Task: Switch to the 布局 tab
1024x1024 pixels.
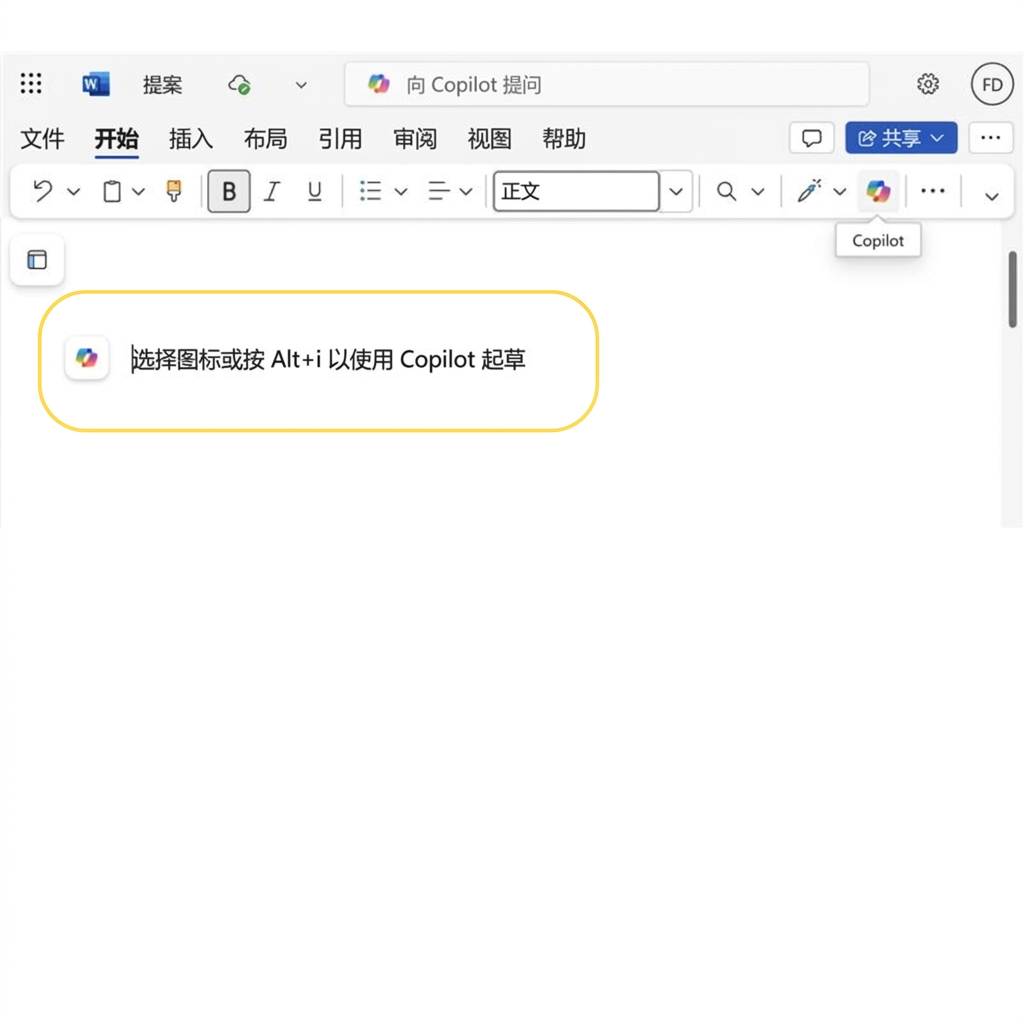Action: (x=265, y=138)
